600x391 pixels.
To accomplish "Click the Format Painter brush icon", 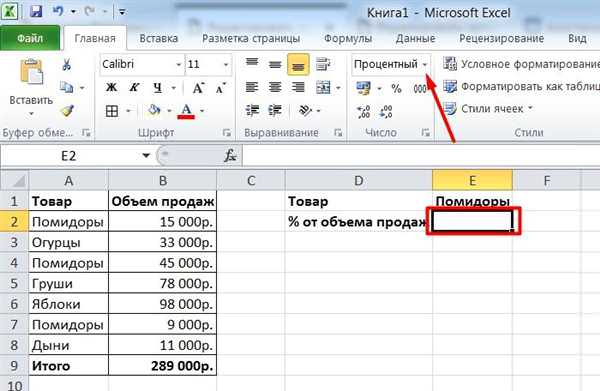I will tap(67, 111).
